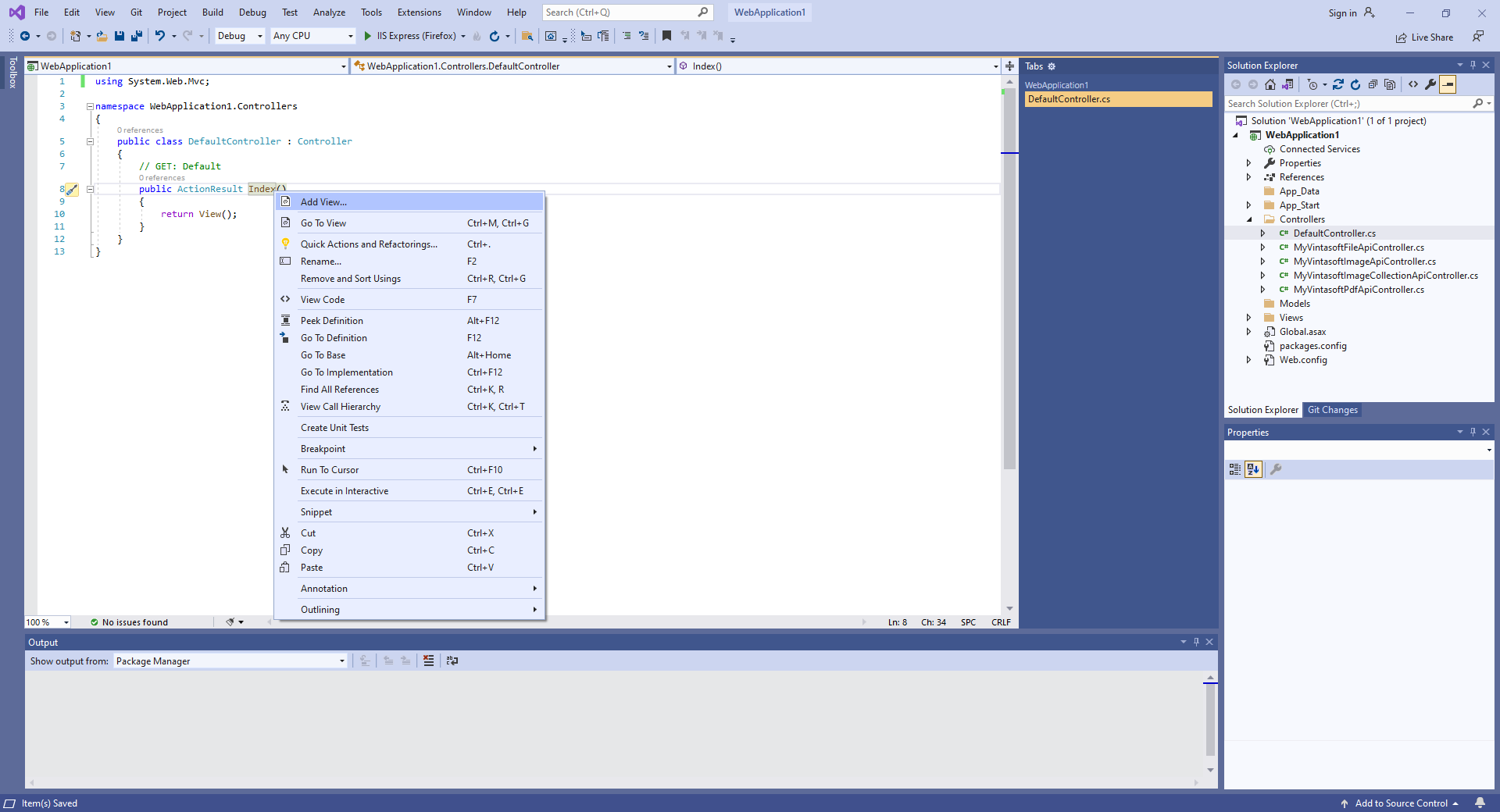Image resolution: width=1500 pixels, height=812 pixels.
Task: Click the Save All toolbar icon
Action: (x=137, y=36)
